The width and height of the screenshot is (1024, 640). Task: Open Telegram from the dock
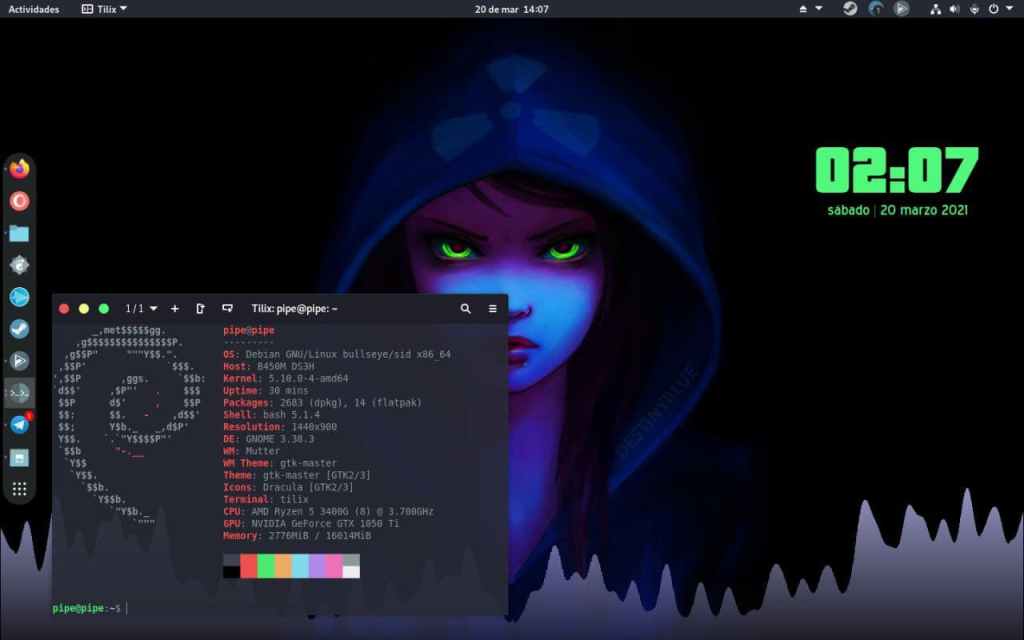click(x=19, y=425)
